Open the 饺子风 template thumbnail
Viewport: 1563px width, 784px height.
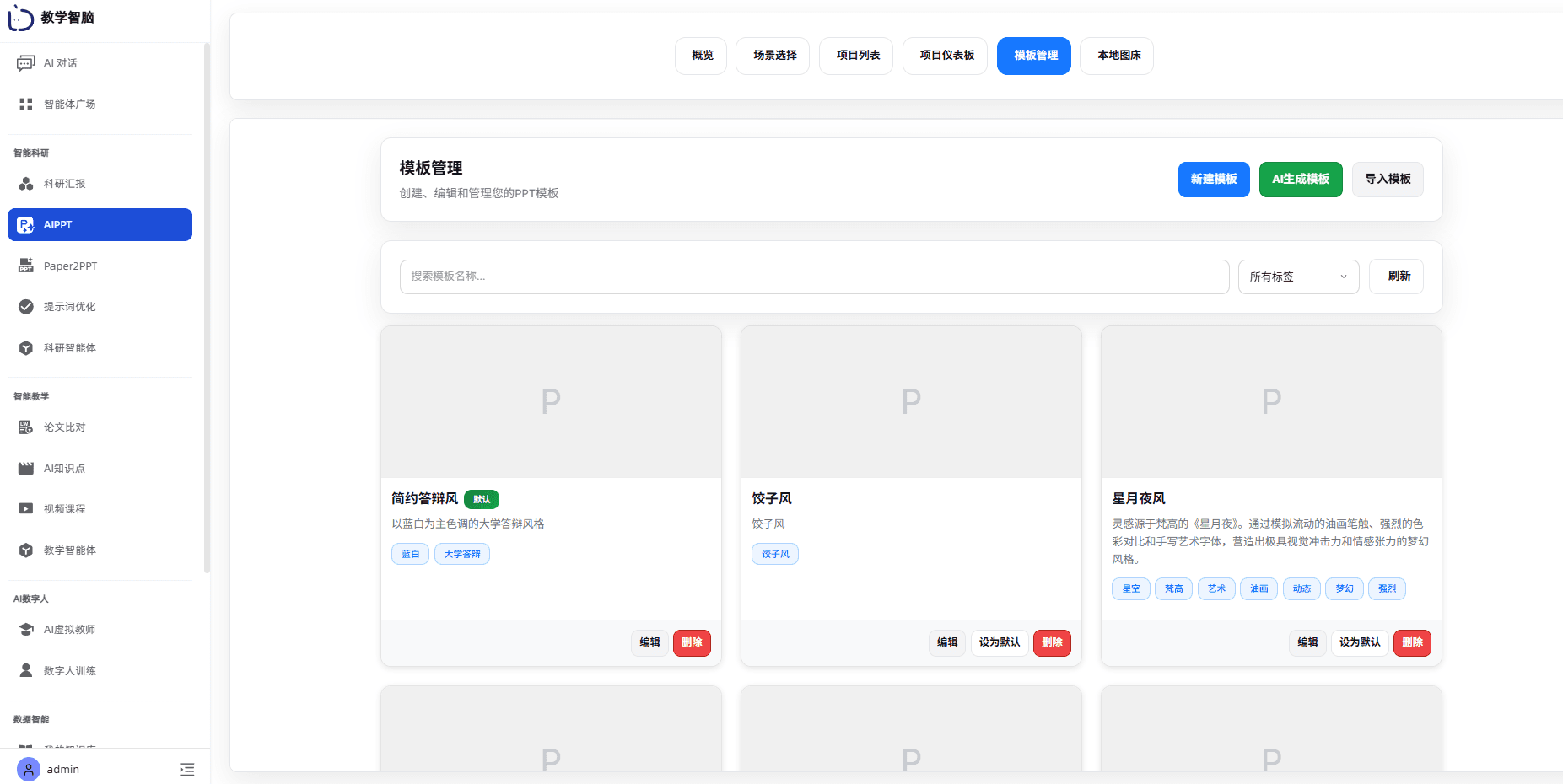pyautogui.click(x=911, y=402)
